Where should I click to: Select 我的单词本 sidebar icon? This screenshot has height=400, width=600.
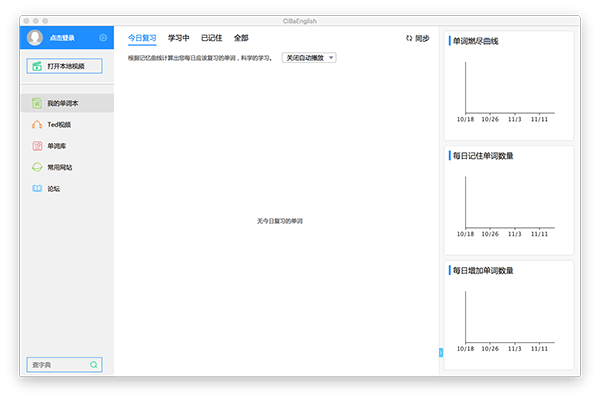[37, 103]
